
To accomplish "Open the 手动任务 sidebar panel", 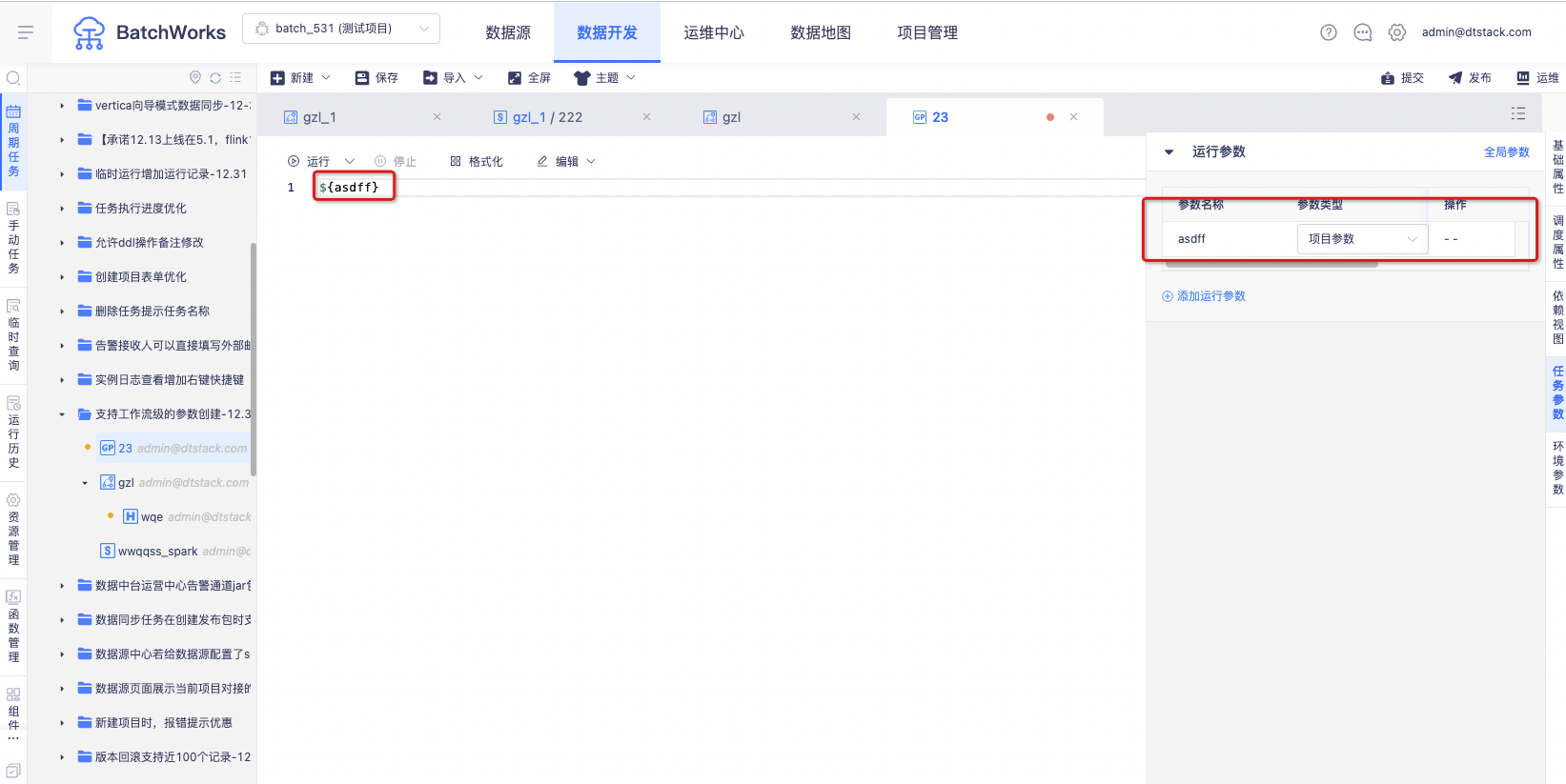I will (13, 238).
